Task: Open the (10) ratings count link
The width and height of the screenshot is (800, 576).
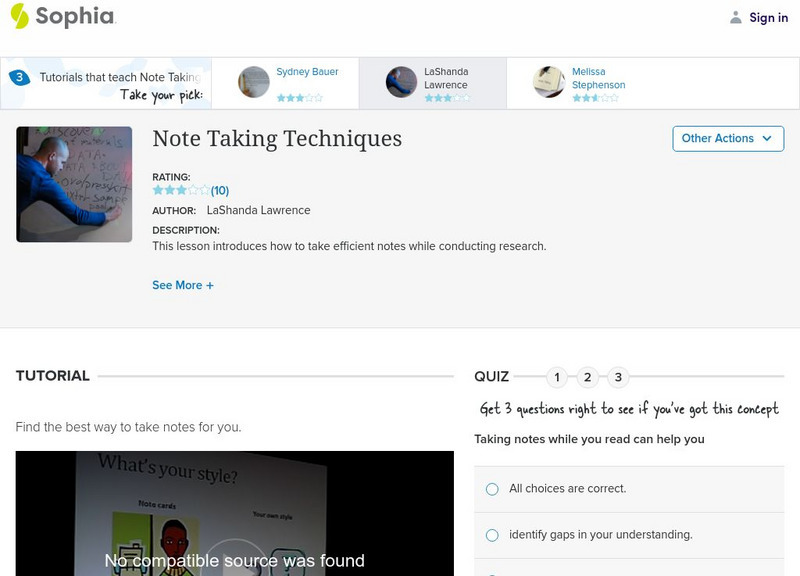Action: 220,191
